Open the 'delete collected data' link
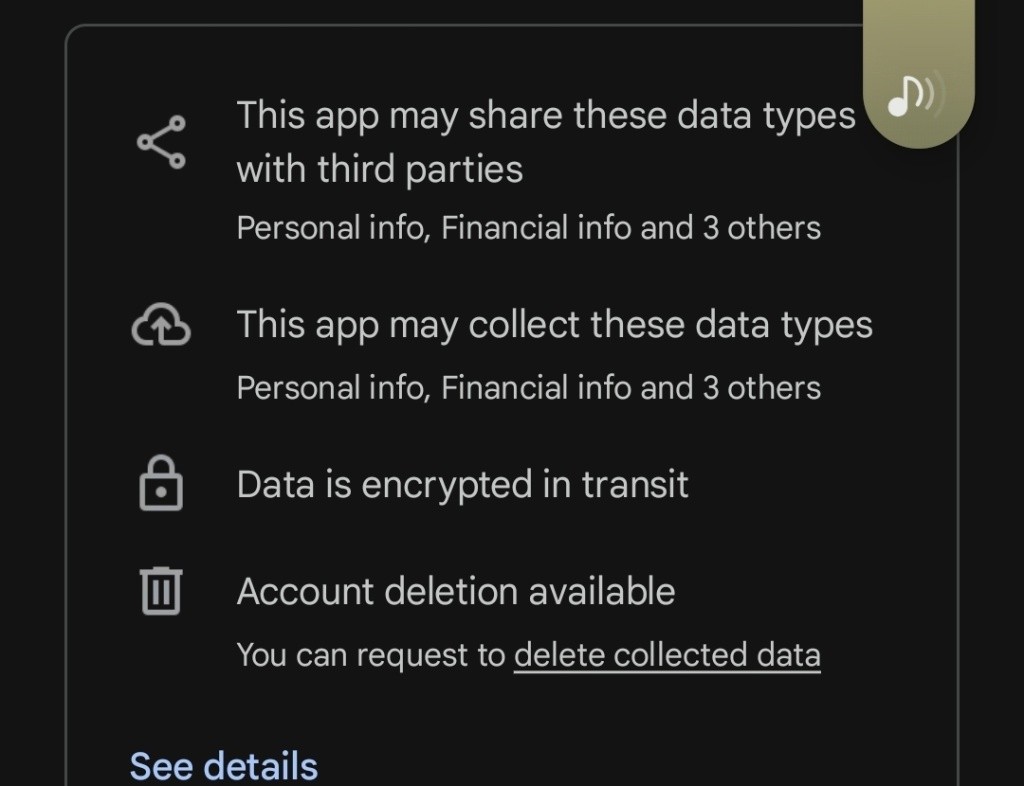 (x=667, y=656)
